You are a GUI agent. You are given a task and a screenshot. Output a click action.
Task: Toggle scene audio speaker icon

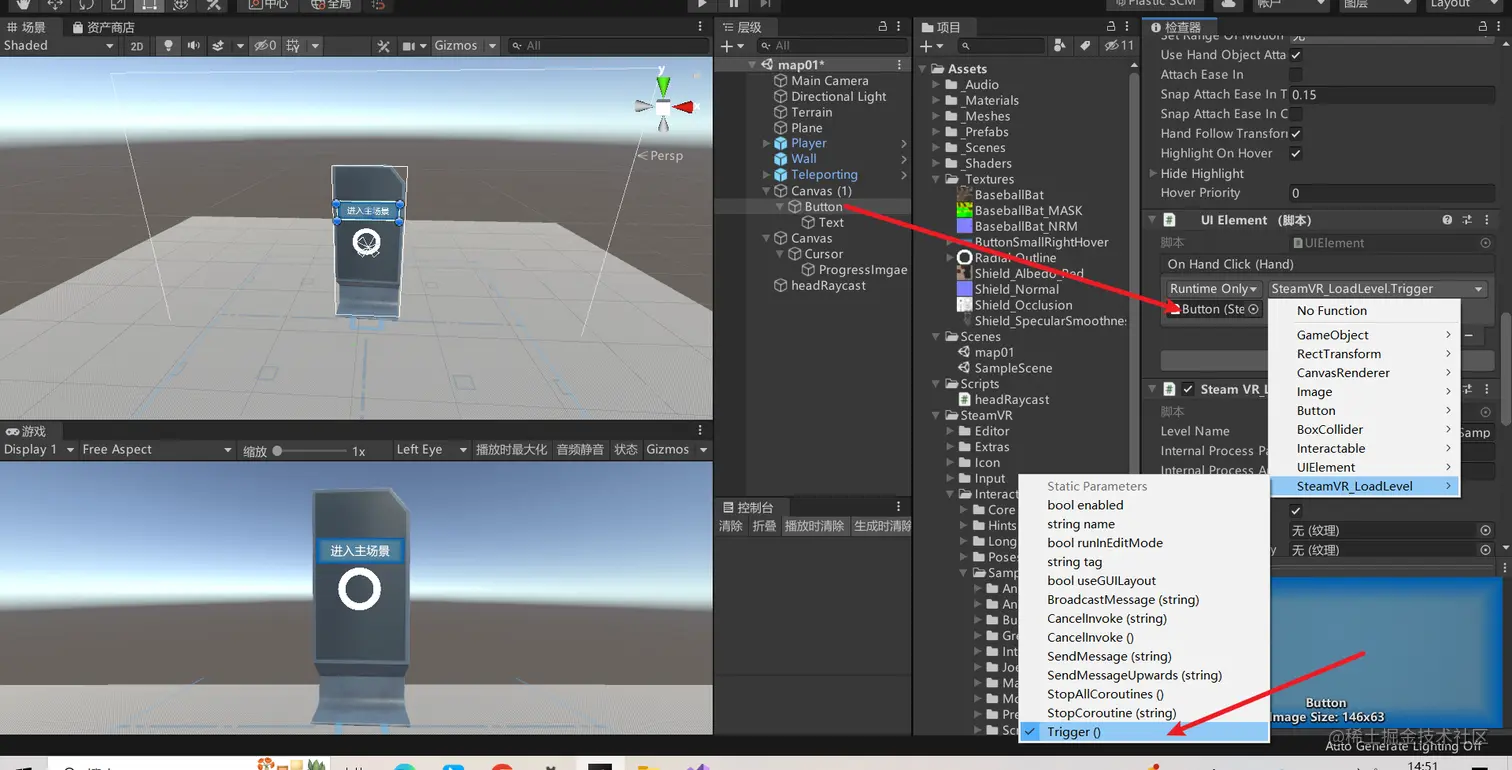pos(193,46)
